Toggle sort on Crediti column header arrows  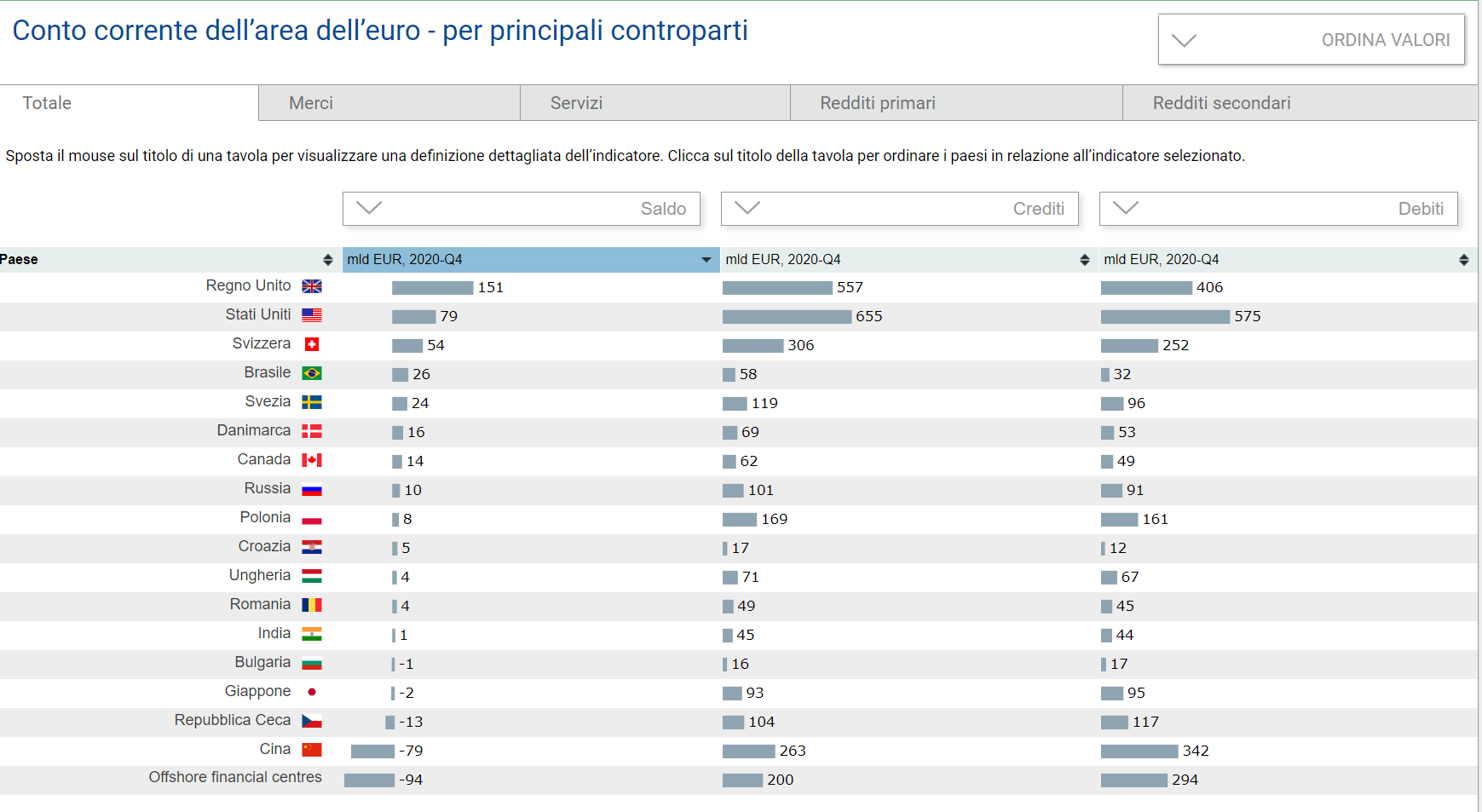point(1084,260)
